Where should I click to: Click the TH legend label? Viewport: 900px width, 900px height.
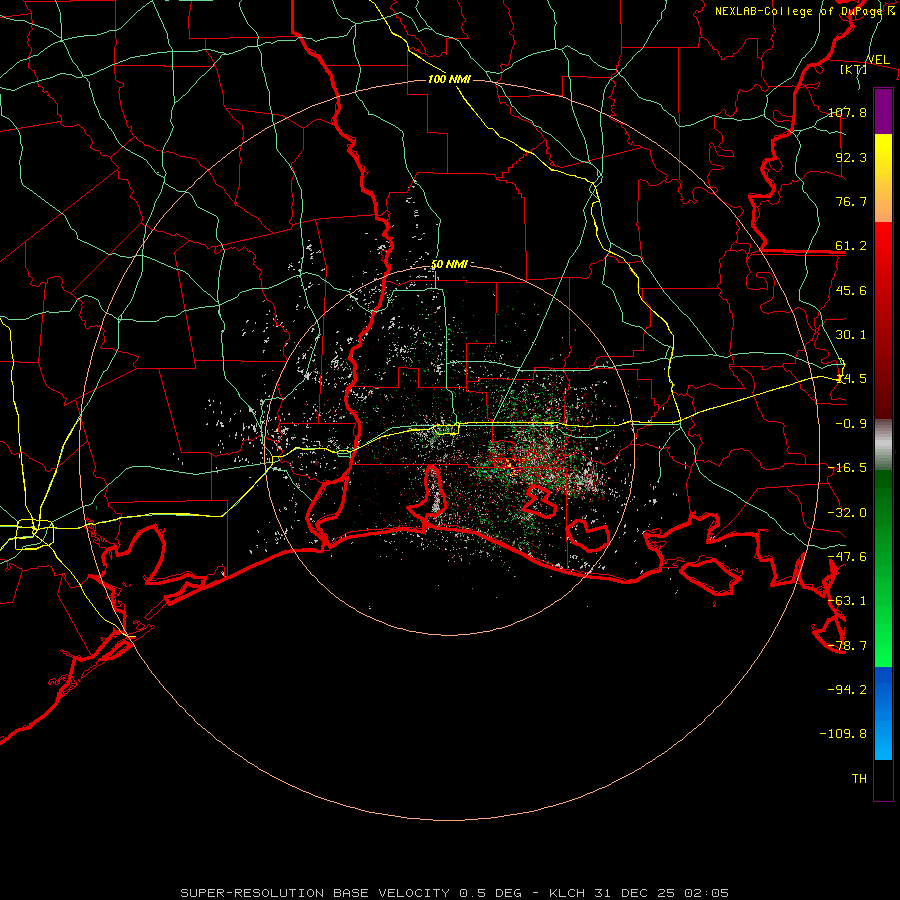[859, 779]
